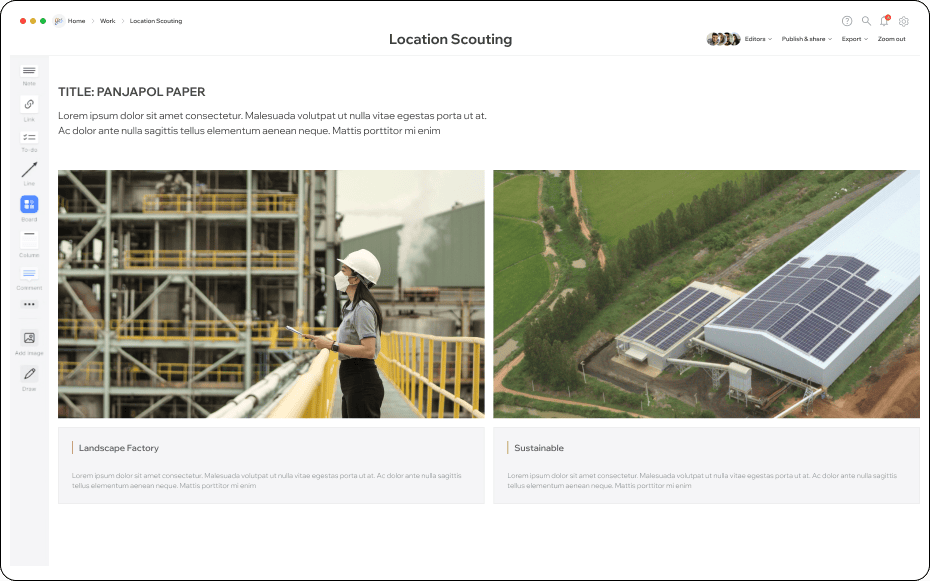
Task: Open the search magnifier icon
Action: pos(866,21)
